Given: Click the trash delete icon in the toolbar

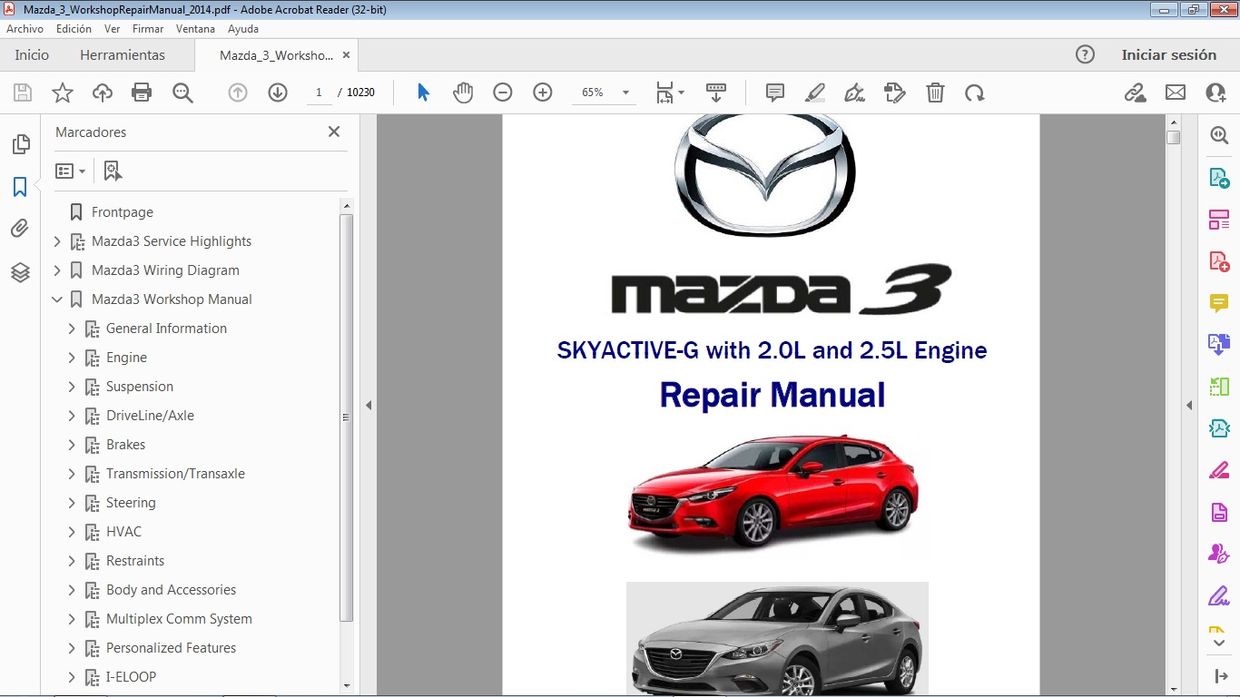Looking at the screenshot, I should pos(935,93).
